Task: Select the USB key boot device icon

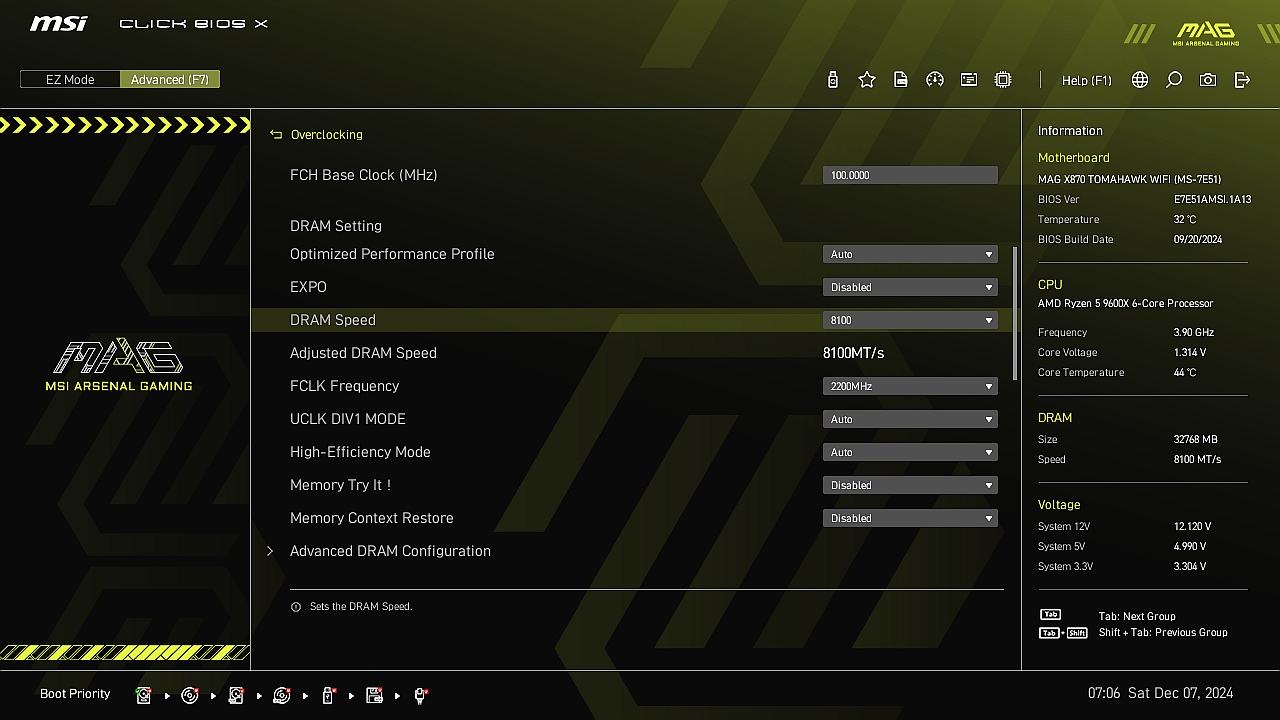Action: (x=328, y=695)
